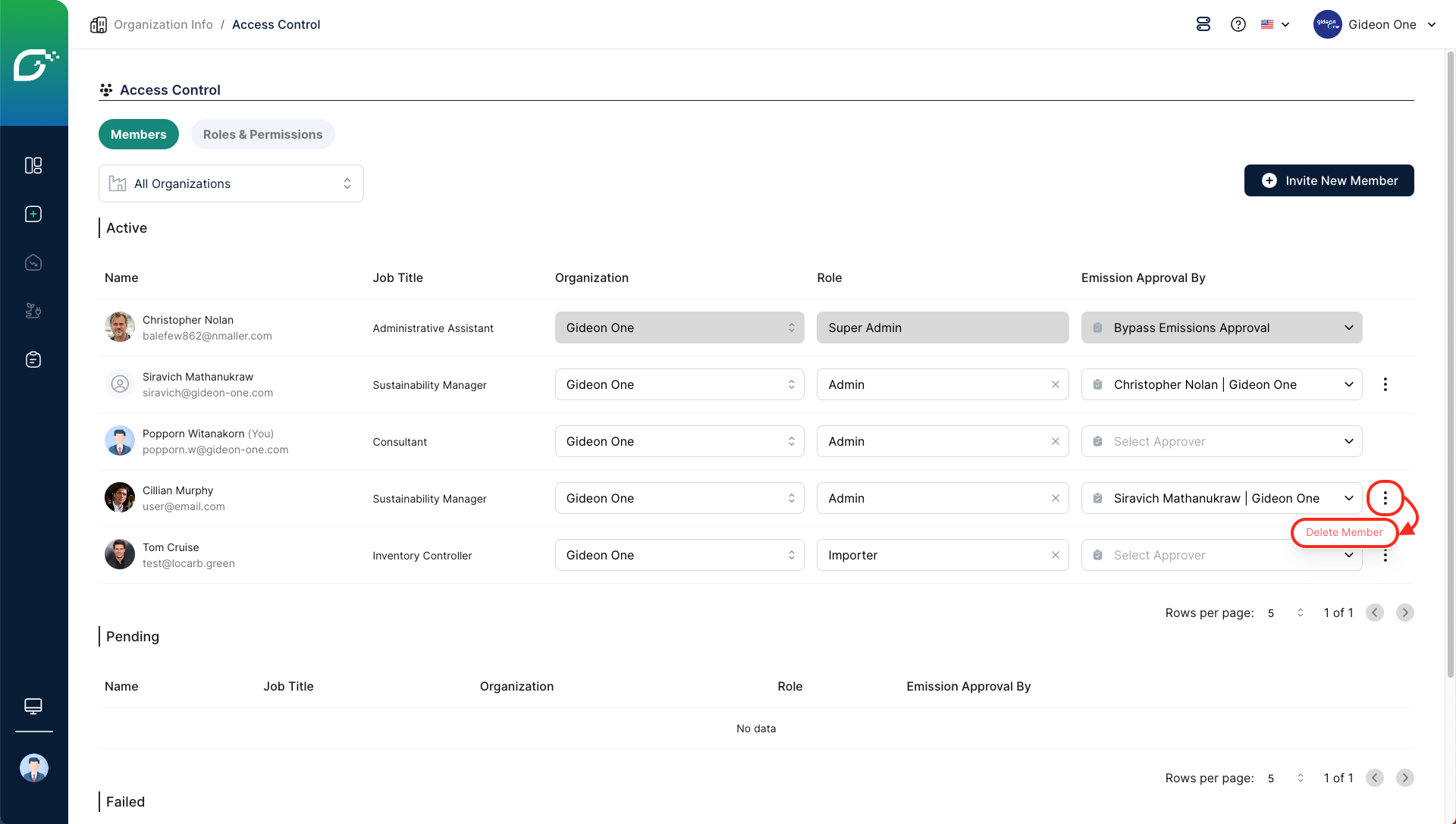Select the Members tab

138,134
